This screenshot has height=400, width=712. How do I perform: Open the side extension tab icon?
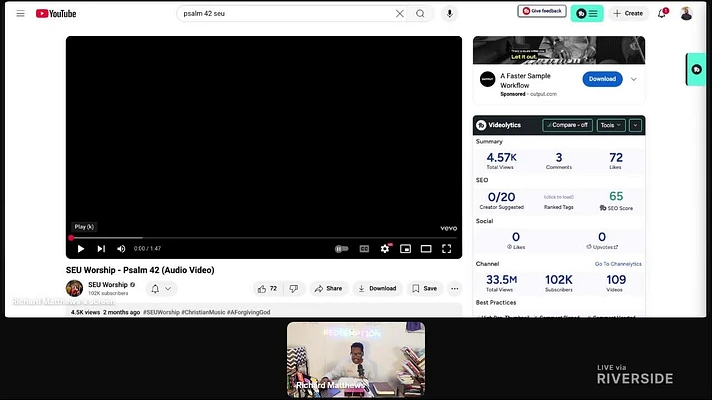click(x=696, y=69)
